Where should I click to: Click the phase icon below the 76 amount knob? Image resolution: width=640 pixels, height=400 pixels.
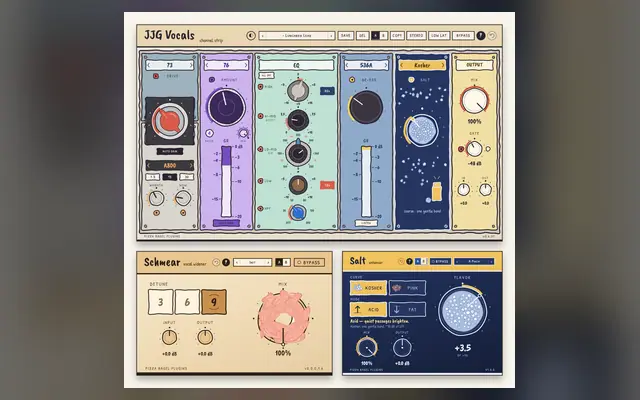click(x=209, y=133)
